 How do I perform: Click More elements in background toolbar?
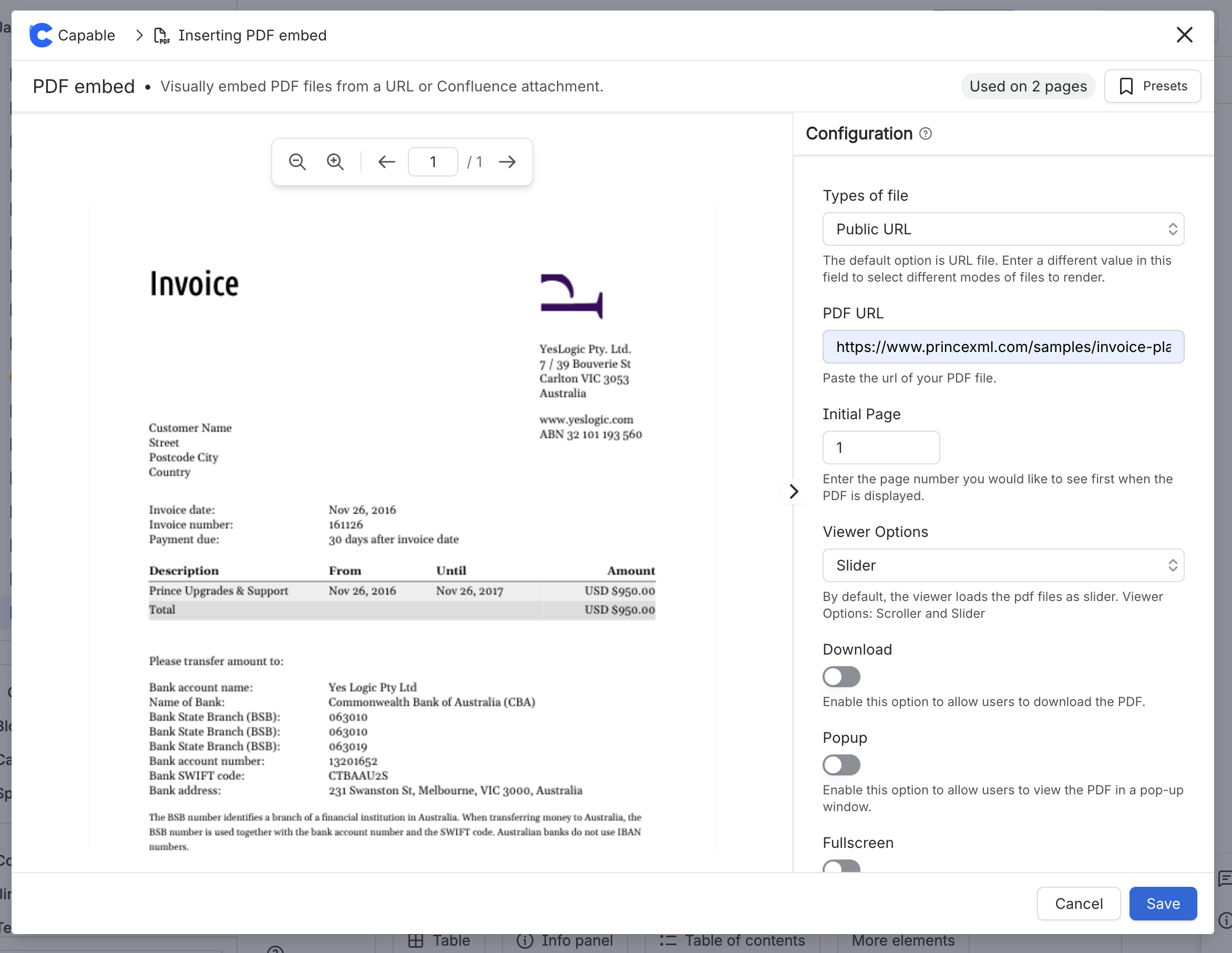coord(903,940)
